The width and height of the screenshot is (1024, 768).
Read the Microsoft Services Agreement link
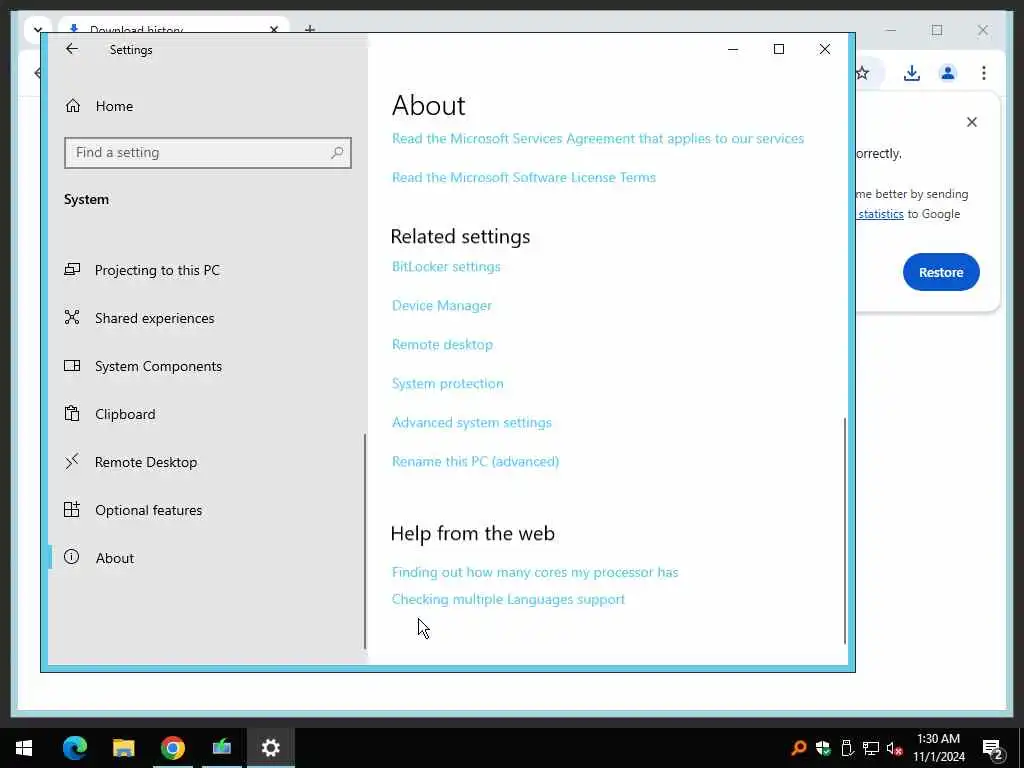[x=598, y=138]
